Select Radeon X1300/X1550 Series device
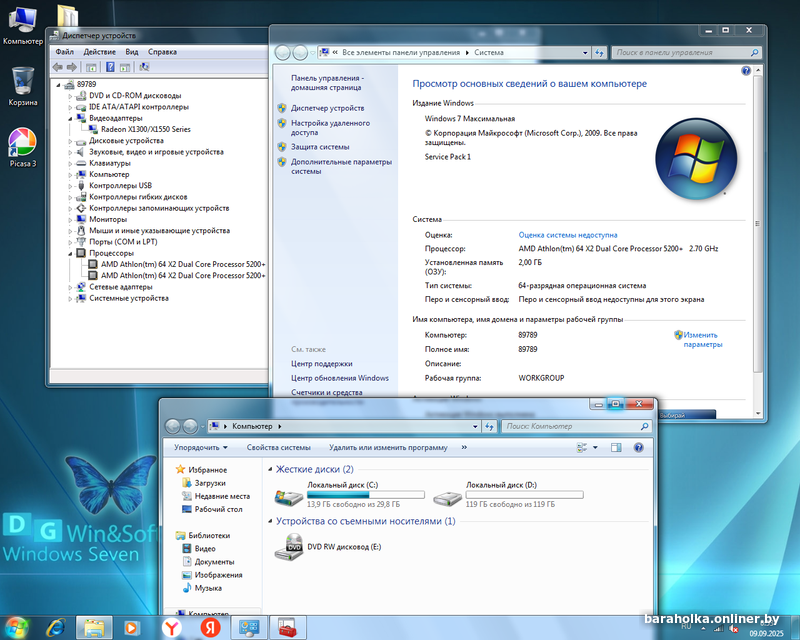This screenshot has width=800, height=640. [145, 129]
